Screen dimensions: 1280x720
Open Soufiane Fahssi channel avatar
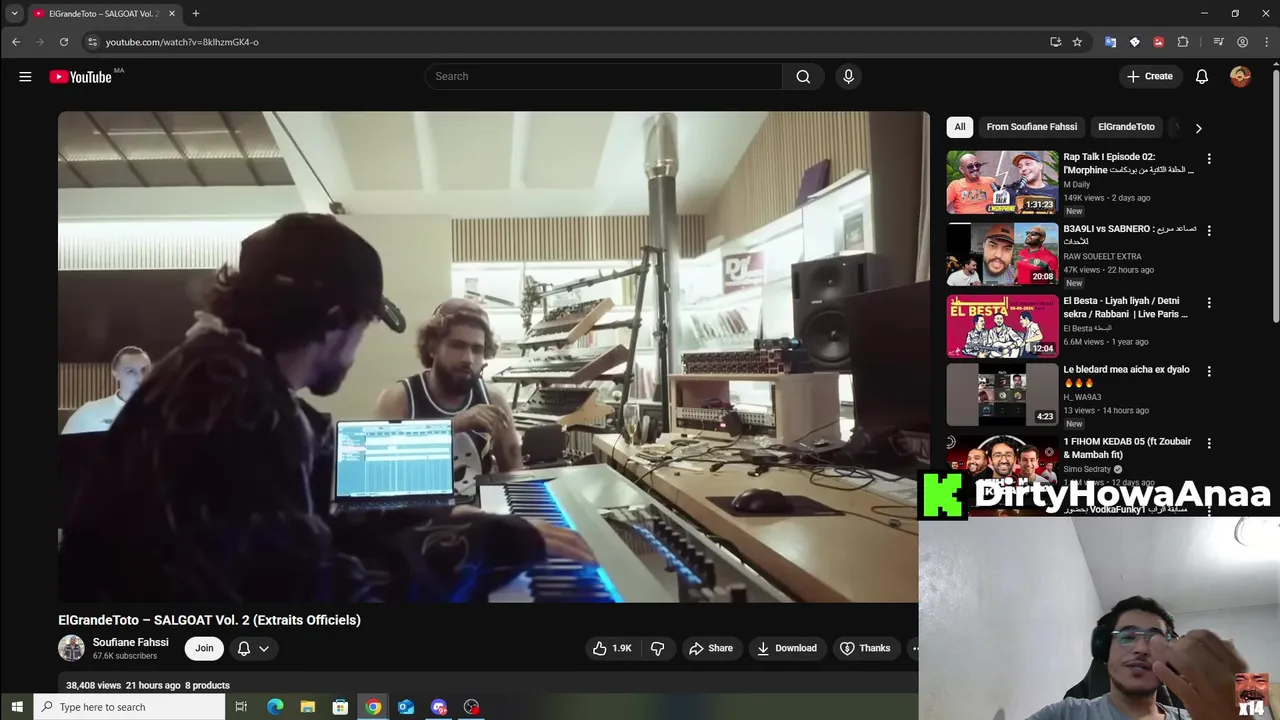pos(71,648)
